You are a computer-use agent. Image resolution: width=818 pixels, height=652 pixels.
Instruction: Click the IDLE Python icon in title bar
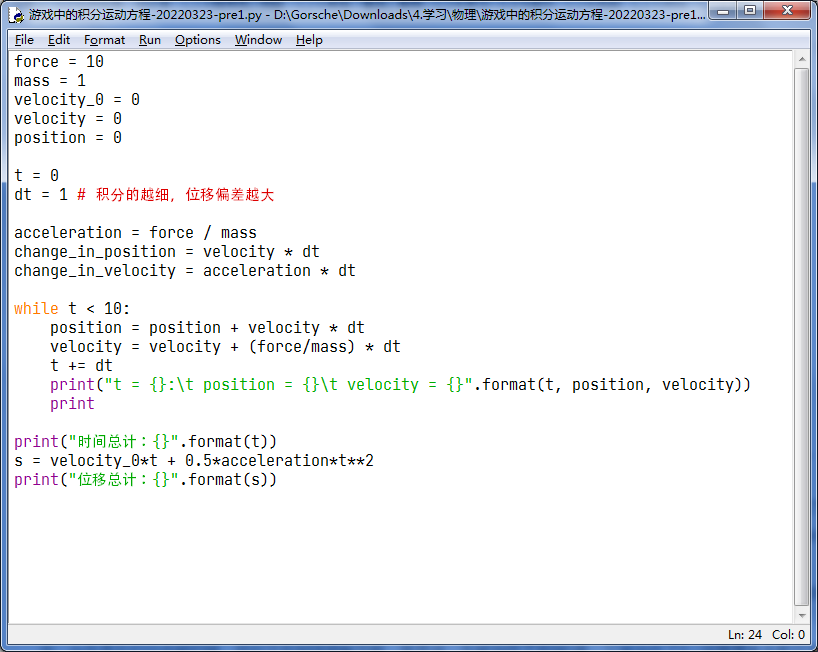coord(17,15)
